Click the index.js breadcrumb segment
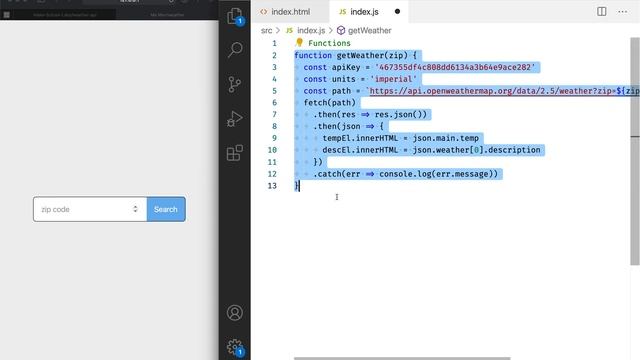This screenshot has height=360, width=640. (311, 31)
